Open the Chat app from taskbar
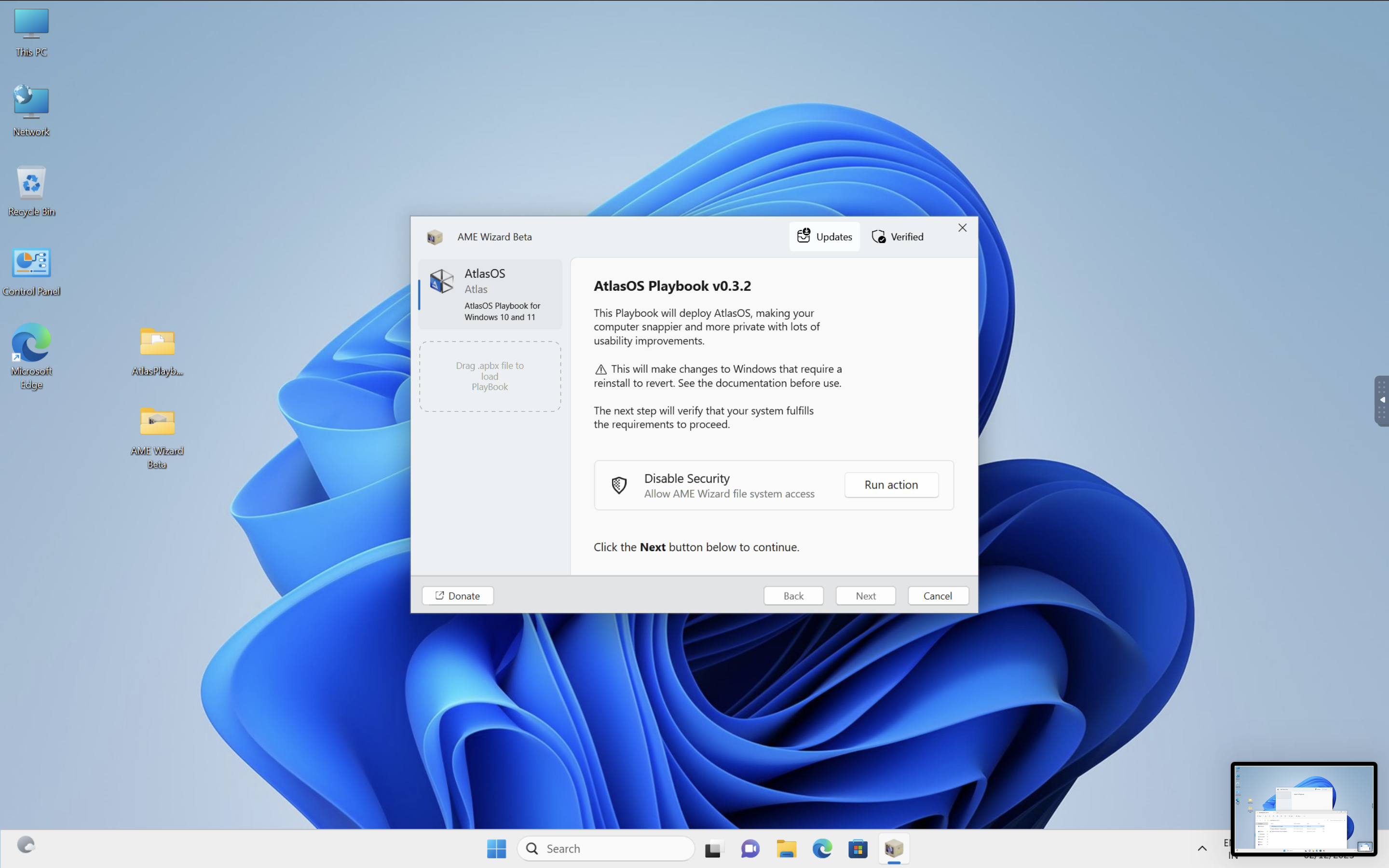 749,849
